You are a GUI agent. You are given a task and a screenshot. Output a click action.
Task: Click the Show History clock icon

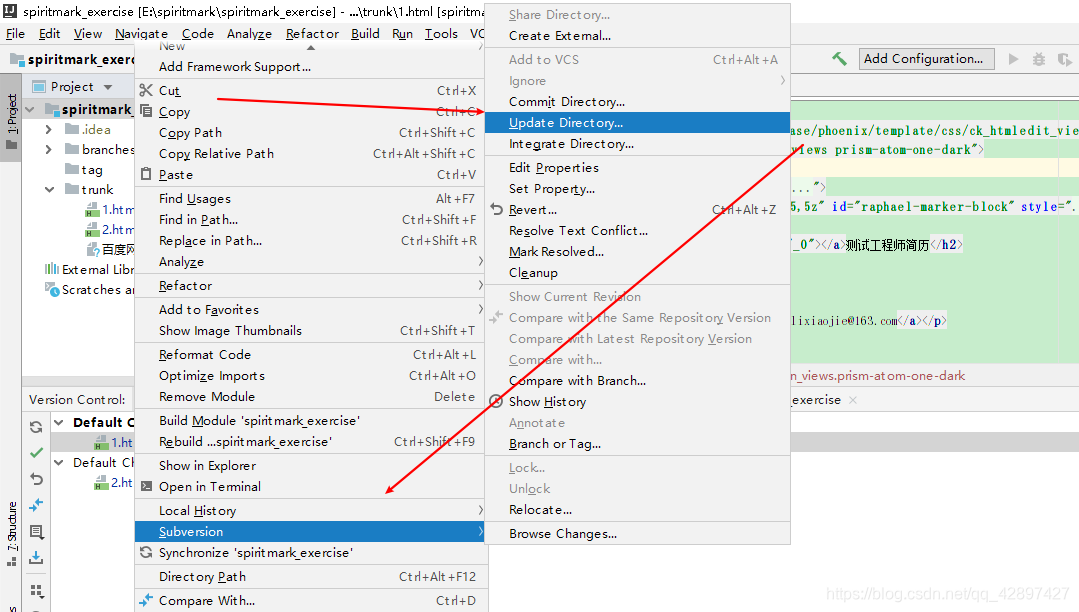[496, 401]
